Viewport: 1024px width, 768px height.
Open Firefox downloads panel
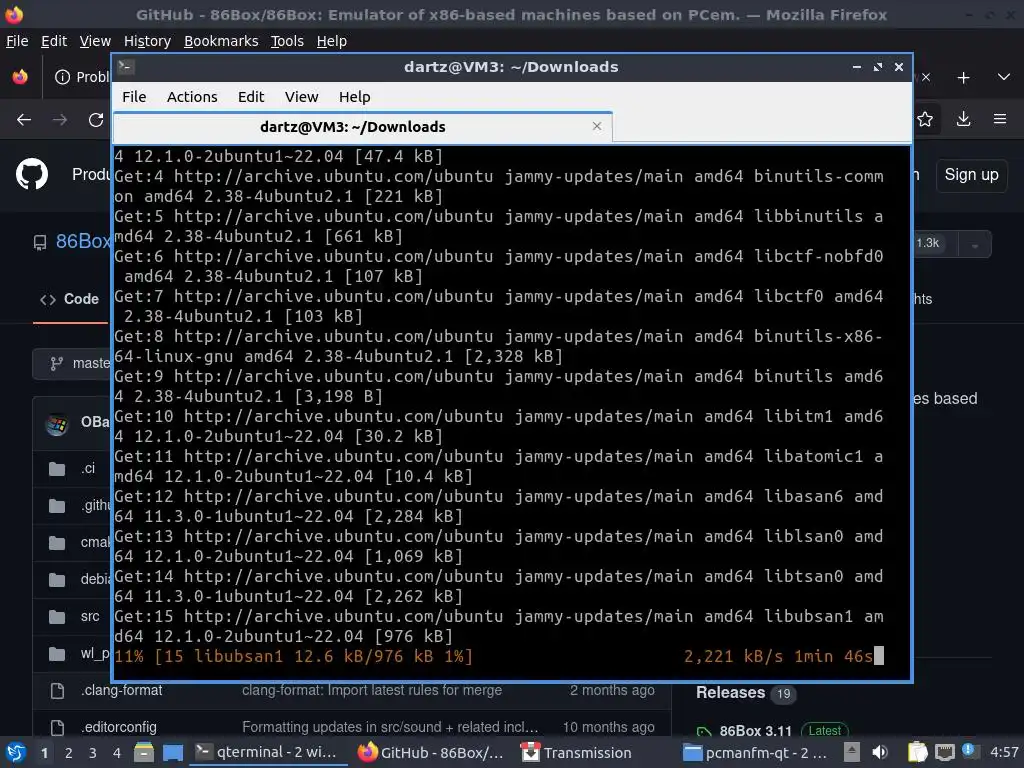[963, 119]
